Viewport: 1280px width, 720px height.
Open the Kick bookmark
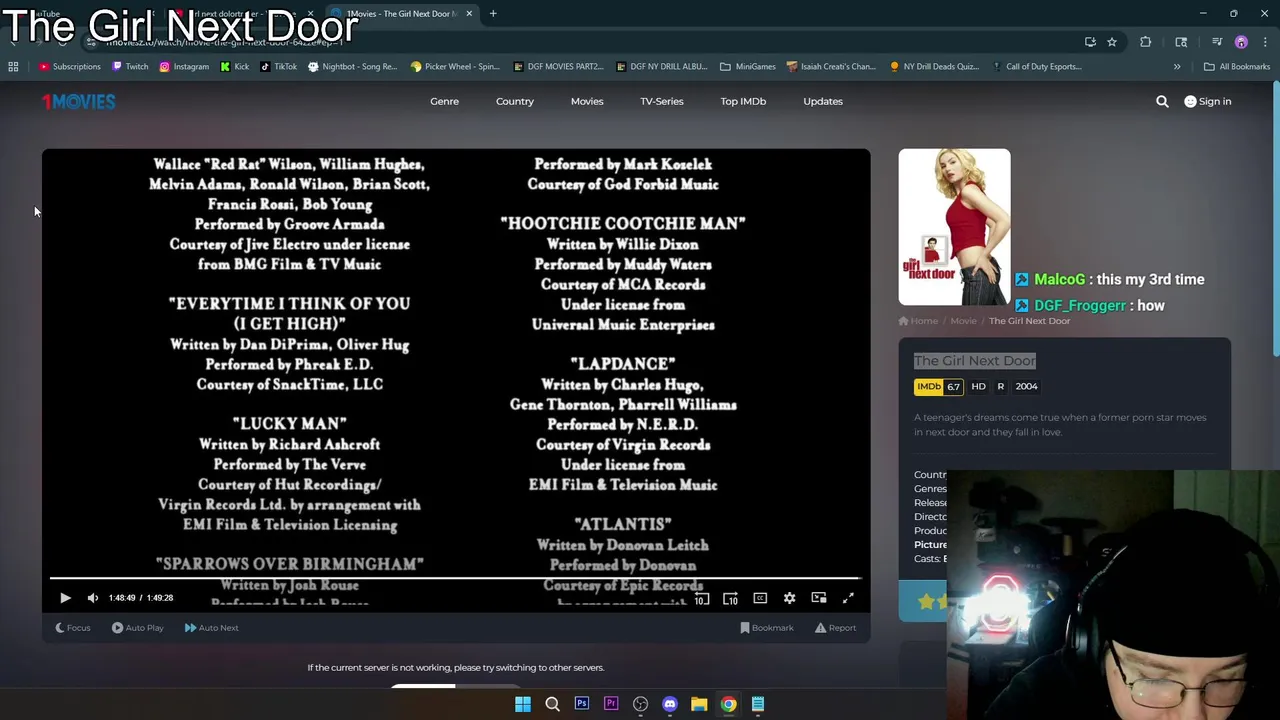[235, 67]
